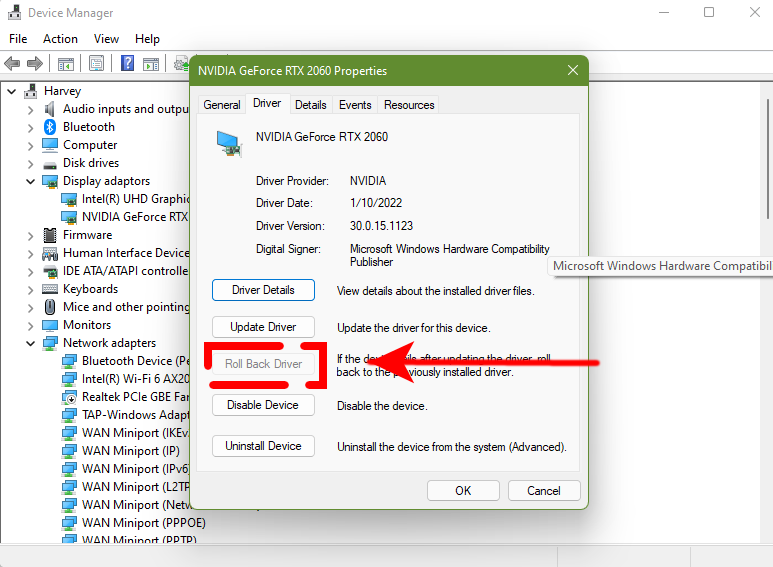
Task: Click the Show/Hide console tree icon
Action: (66, 64)
